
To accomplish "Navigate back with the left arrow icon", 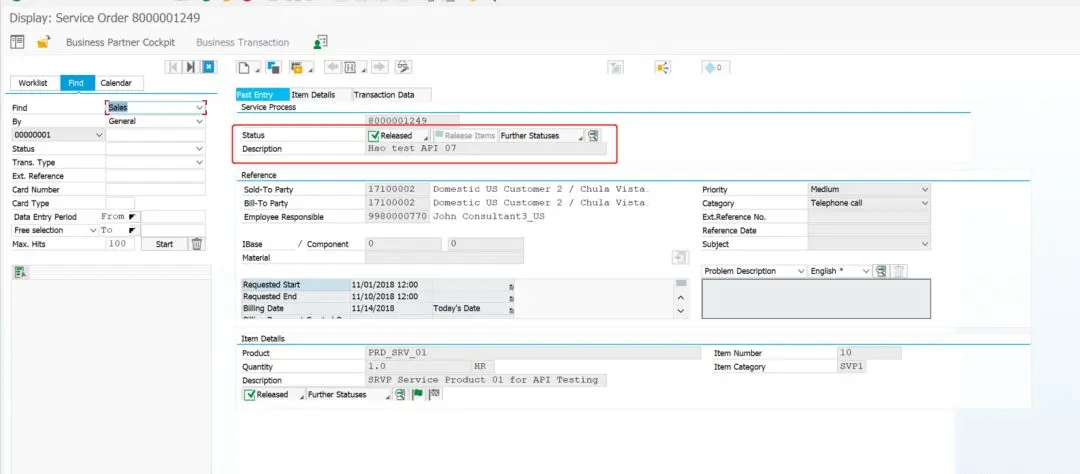I will point(333,67).
